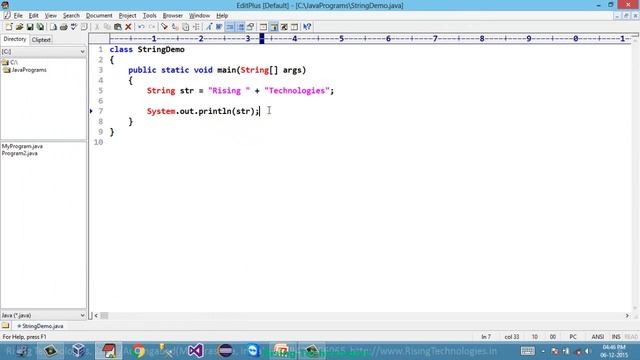This screenshot has width=640, height=360.
Task: Click the folder icon left of document tabs
Action: coord(5,326)
